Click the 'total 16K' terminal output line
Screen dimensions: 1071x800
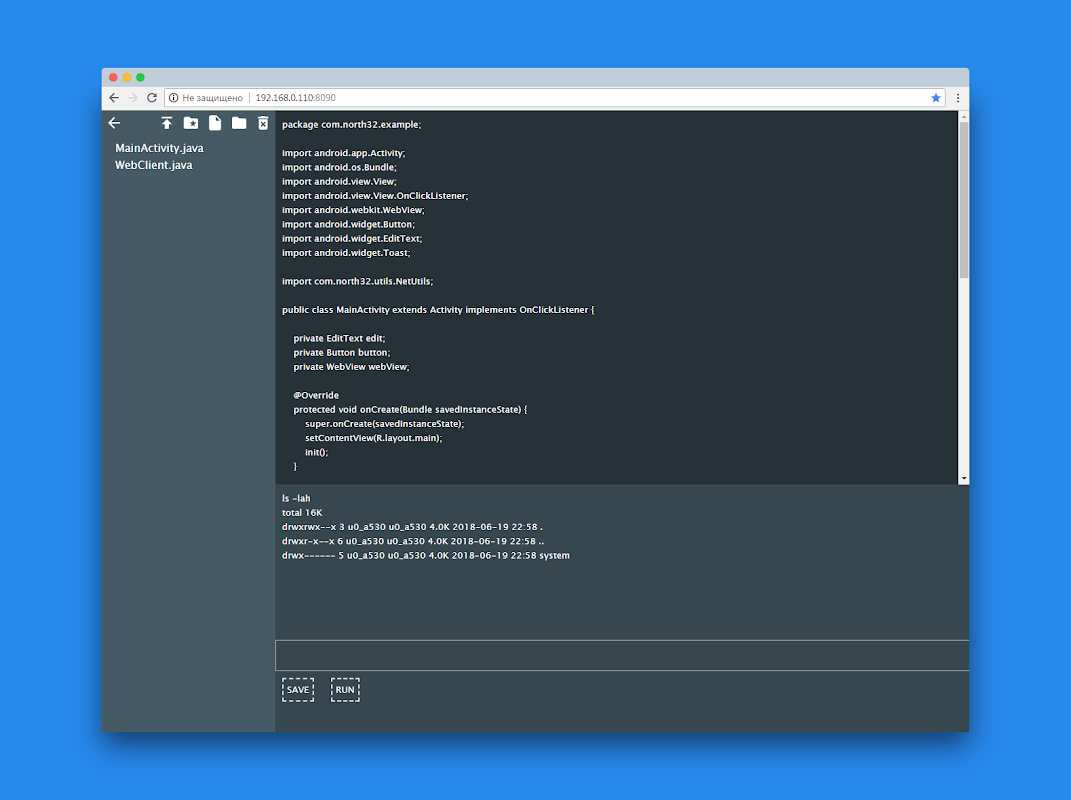click(302, 513)
